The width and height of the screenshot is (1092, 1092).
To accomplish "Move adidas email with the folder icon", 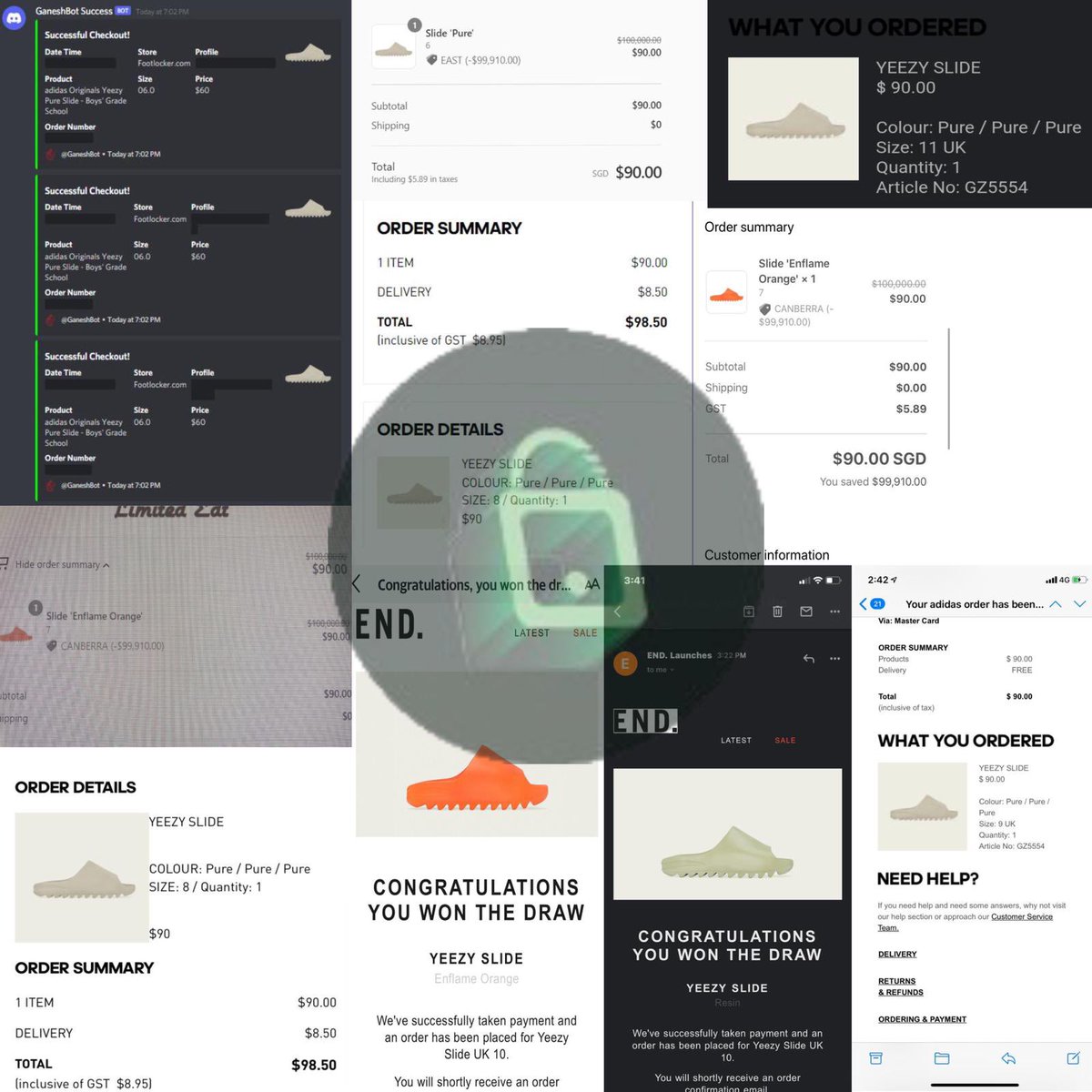I will click(942, 1058).
